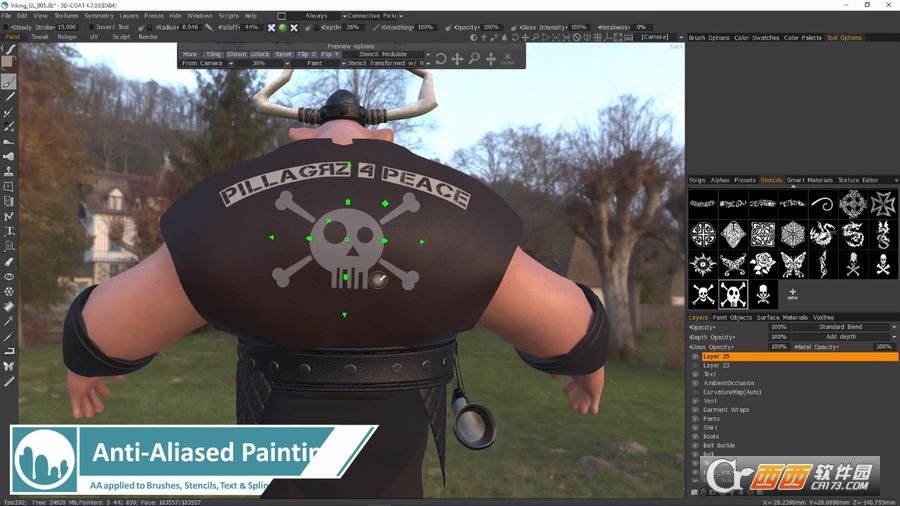Select the rose stencil thumbnail
Image resolution: width=900 pixels, height=506 pixels.
763,264
